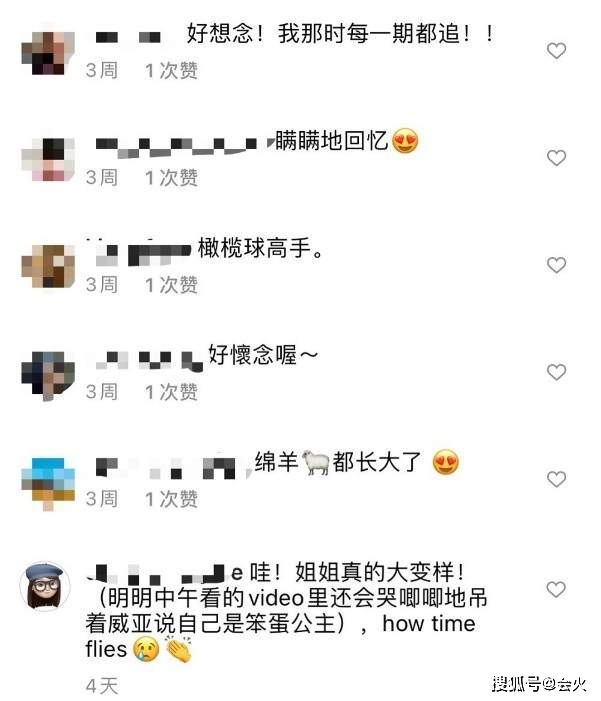Open username before '橄榄球高手' comment

click(140, 252)
